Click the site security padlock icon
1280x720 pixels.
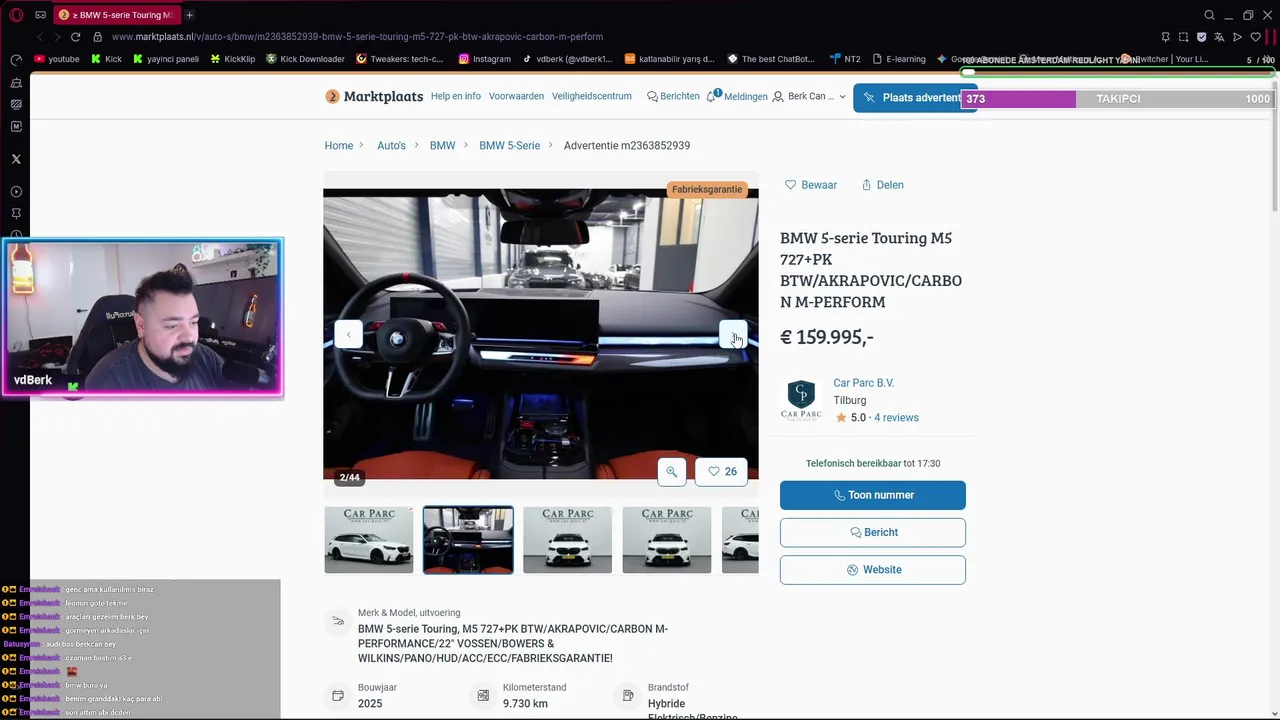pos(97,37)
